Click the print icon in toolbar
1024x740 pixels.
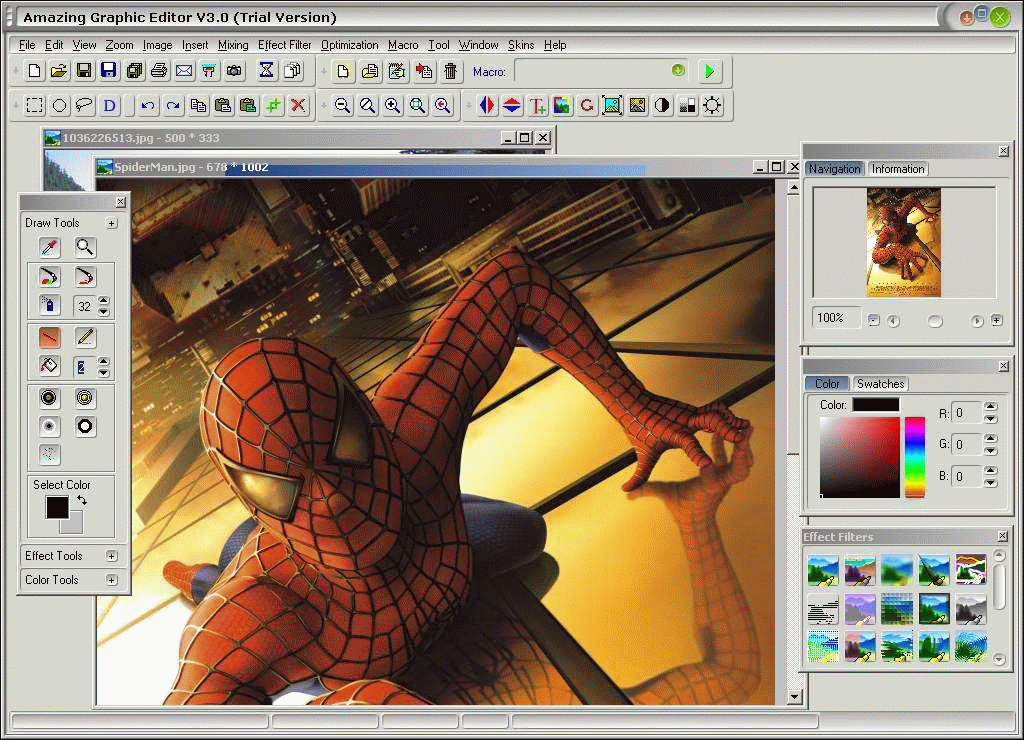[x=159, y=71]
